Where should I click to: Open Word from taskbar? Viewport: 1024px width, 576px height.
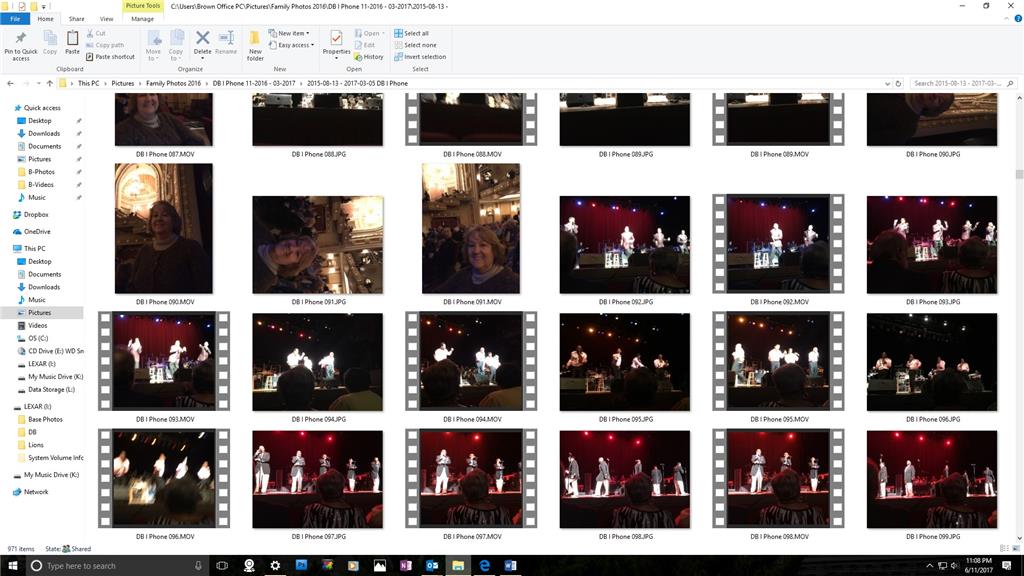coord(511,566)
